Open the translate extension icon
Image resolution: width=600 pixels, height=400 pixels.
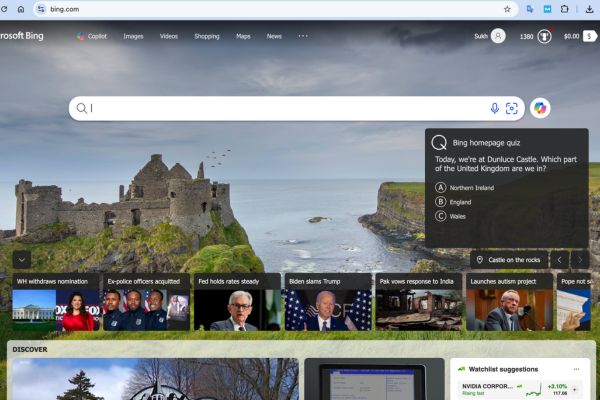(530, 9)
